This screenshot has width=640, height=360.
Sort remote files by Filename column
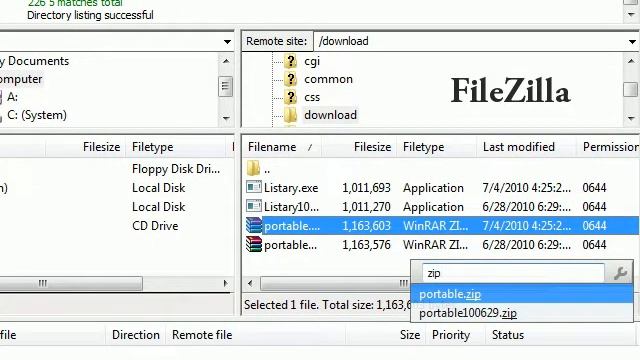(x=281, y=147)
